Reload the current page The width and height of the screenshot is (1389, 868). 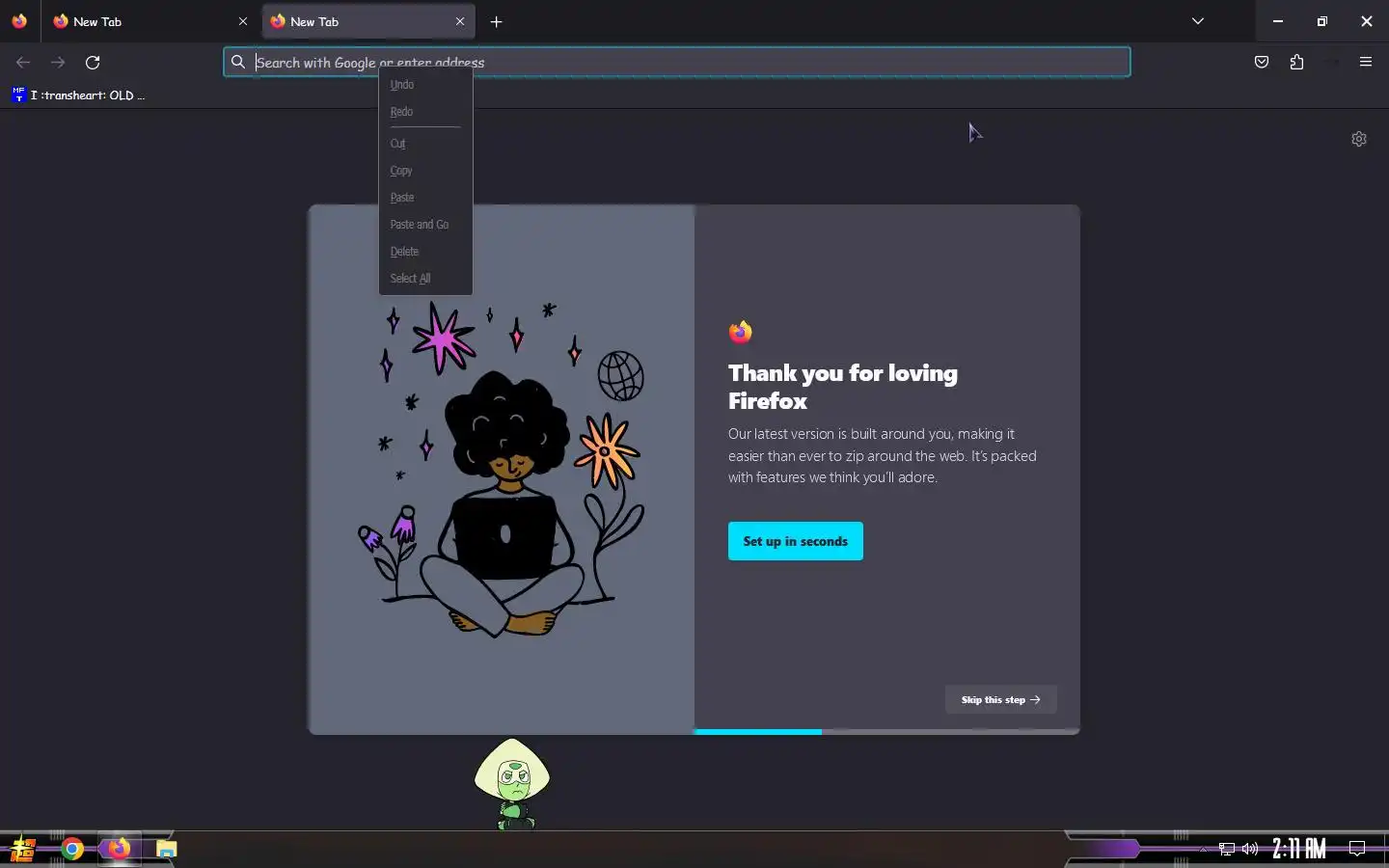[x=93, y=63]
